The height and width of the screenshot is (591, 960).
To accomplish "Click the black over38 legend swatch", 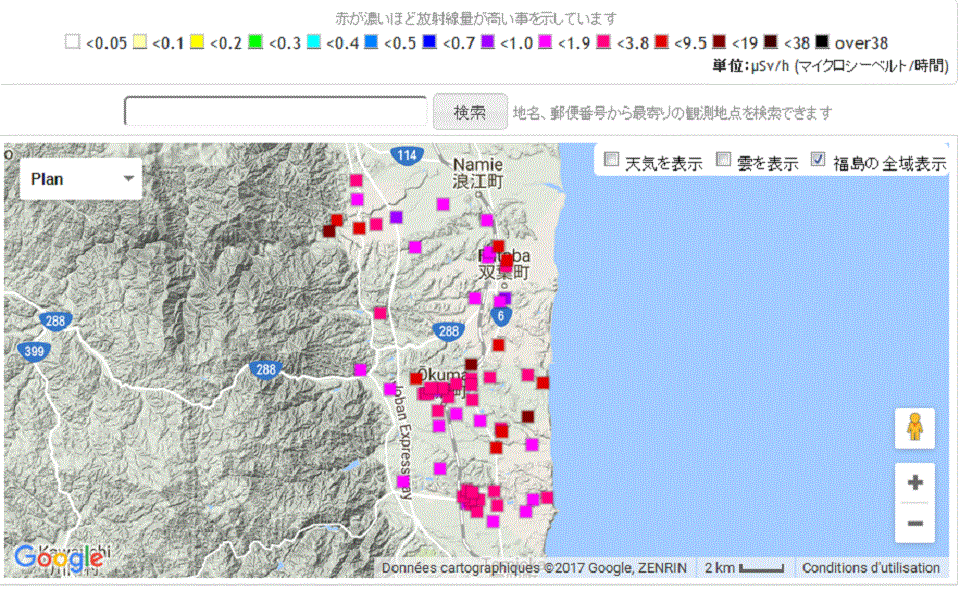I will click(821, 42).
